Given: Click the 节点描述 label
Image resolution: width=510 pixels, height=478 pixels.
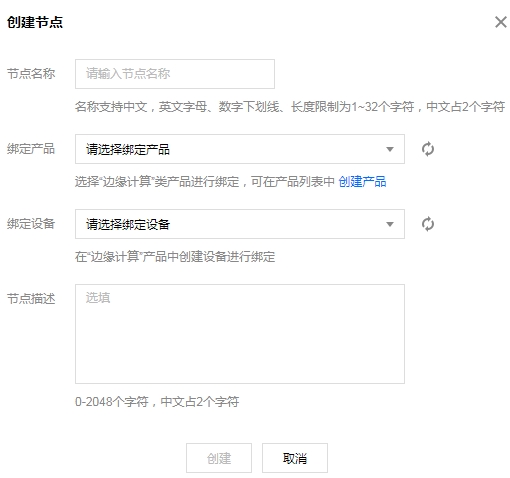Looking at the screenshot, I should (31, 299).
